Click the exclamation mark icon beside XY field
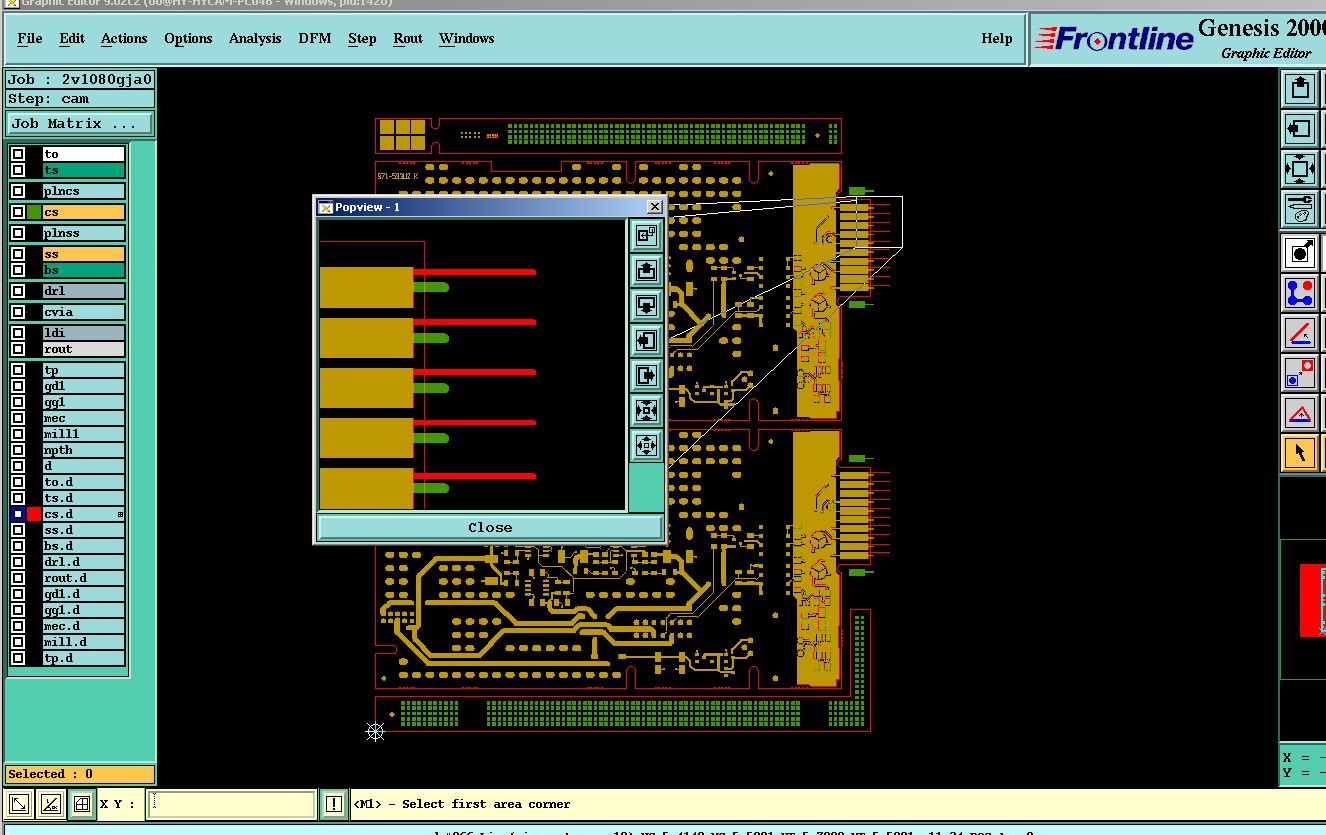1326x835 pixels. pyautogui.click(x=333, y=804)
